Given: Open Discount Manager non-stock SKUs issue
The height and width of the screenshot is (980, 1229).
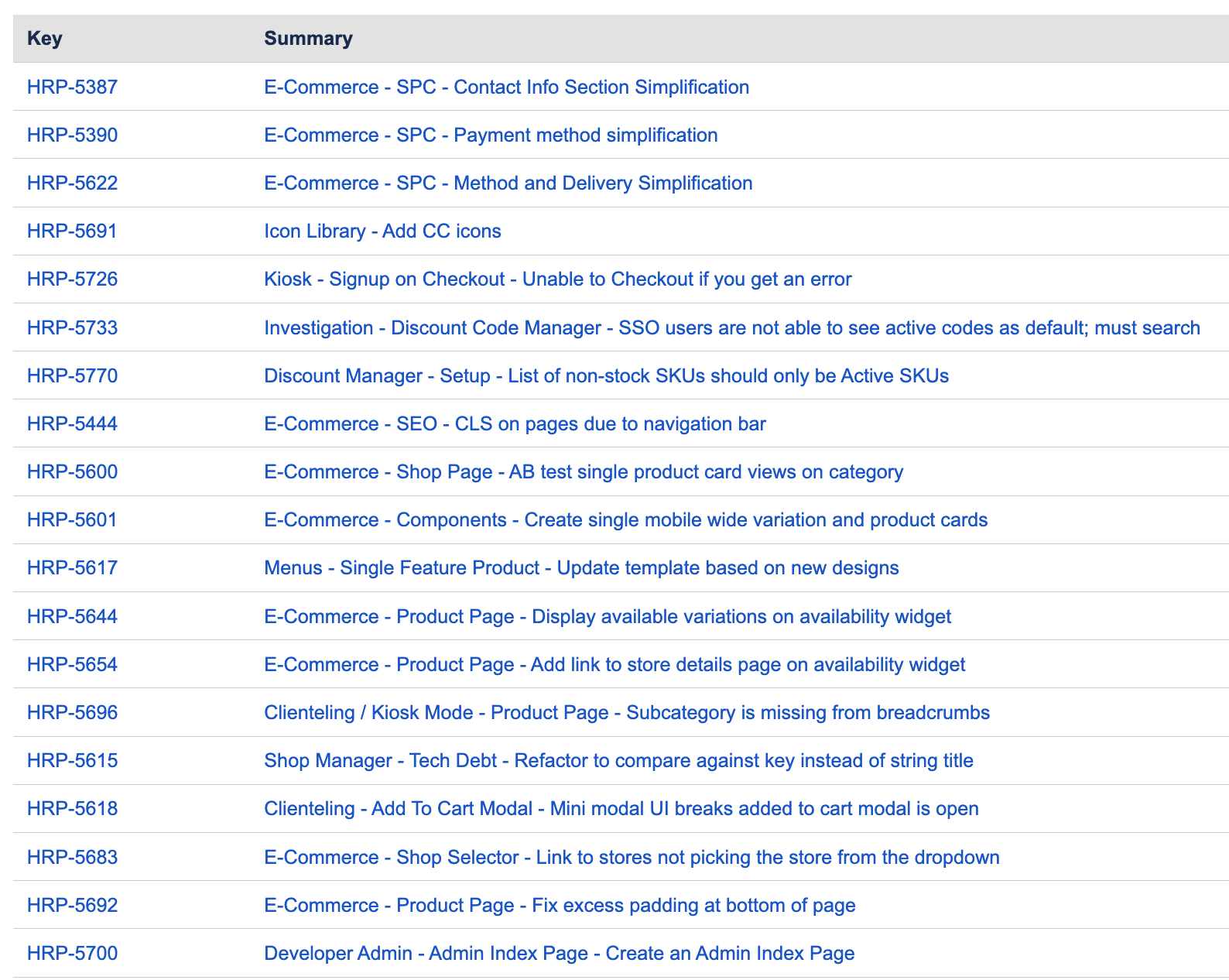Looking at the screenshot, I should point(606,375).
